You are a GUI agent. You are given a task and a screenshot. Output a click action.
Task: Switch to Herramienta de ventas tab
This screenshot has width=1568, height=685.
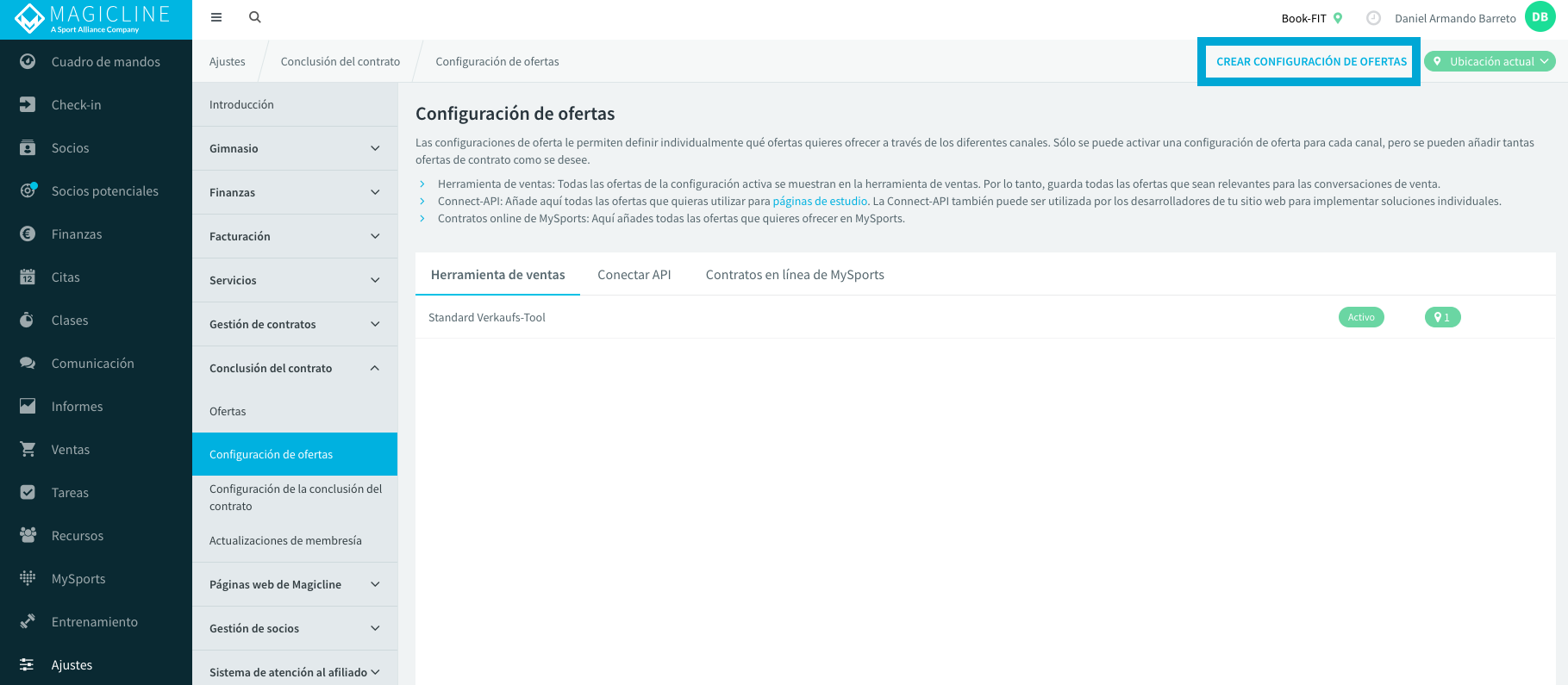[x=497, y=274]
